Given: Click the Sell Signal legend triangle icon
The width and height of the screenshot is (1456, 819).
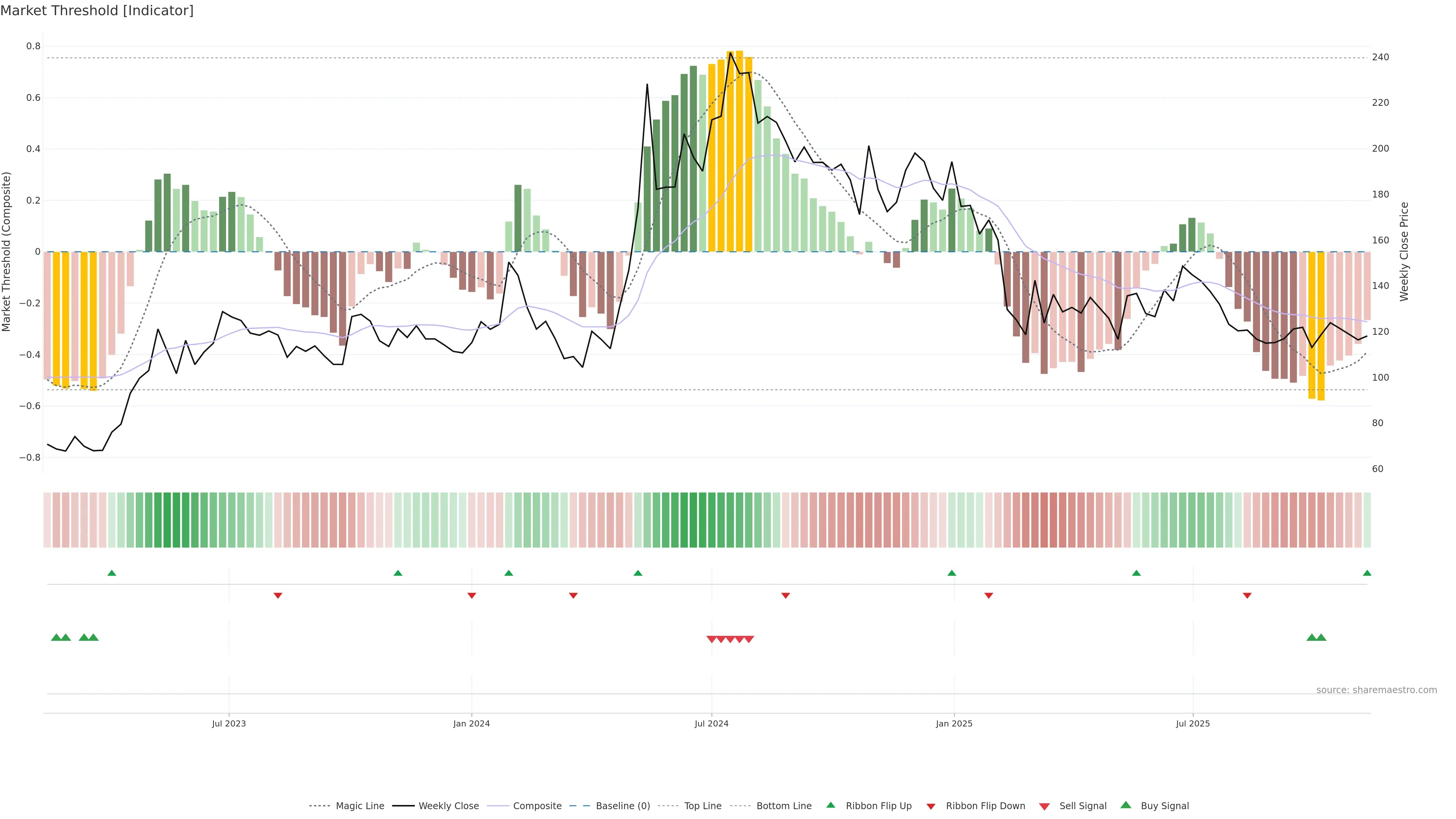Looking at the screenshot, I should [1045, 806].
